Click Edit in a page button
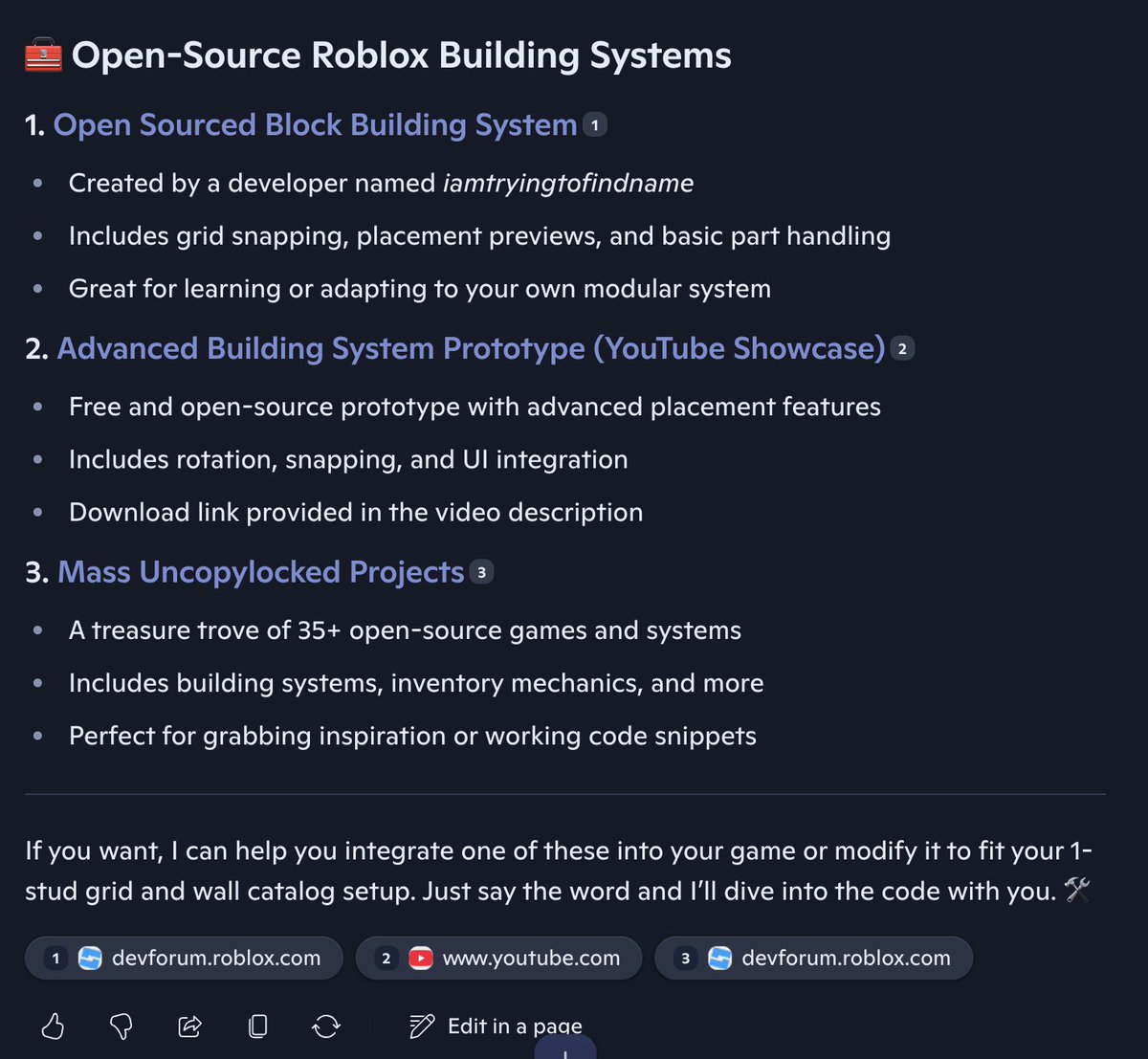 pyautogui.click(x=496, y=1026)
